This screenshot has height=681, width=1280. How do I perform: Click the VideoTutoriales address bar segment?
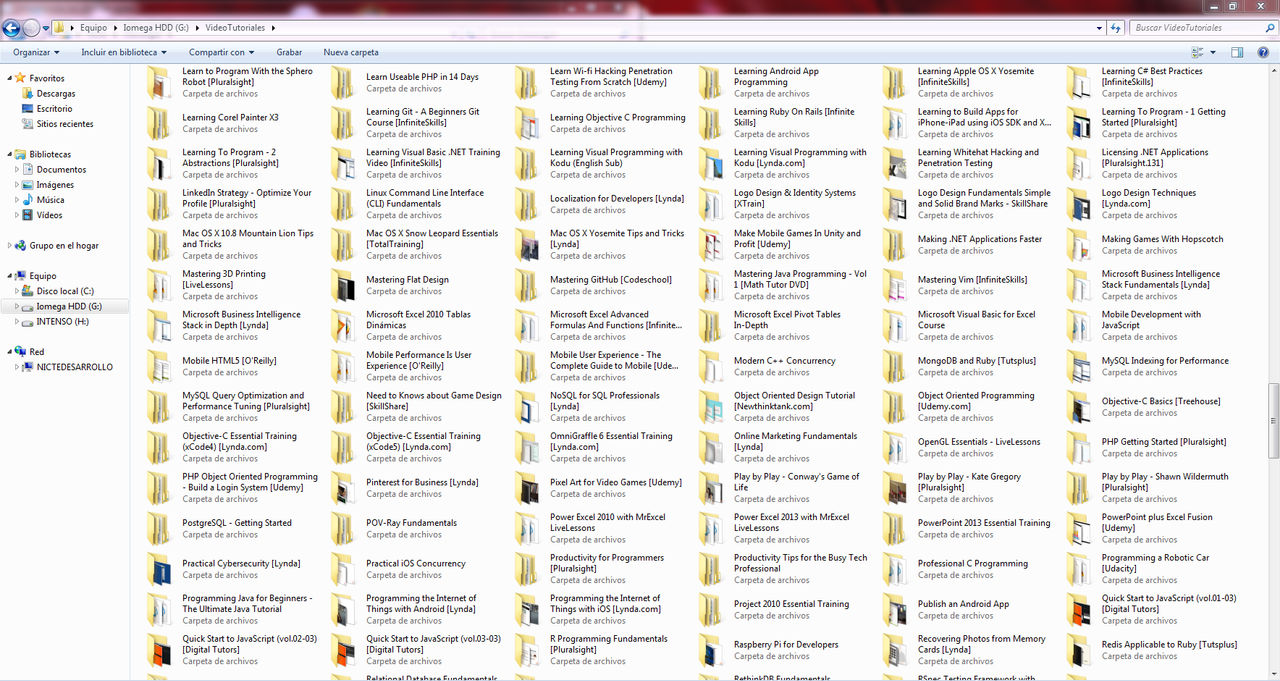[x=235, y=28]
